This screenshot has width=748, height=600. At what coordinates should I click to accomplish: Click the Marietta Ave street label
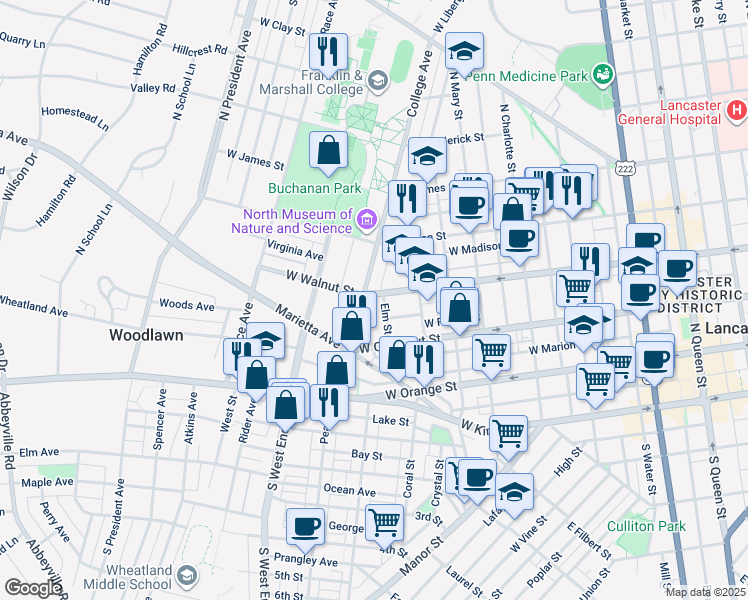point(307,326)
